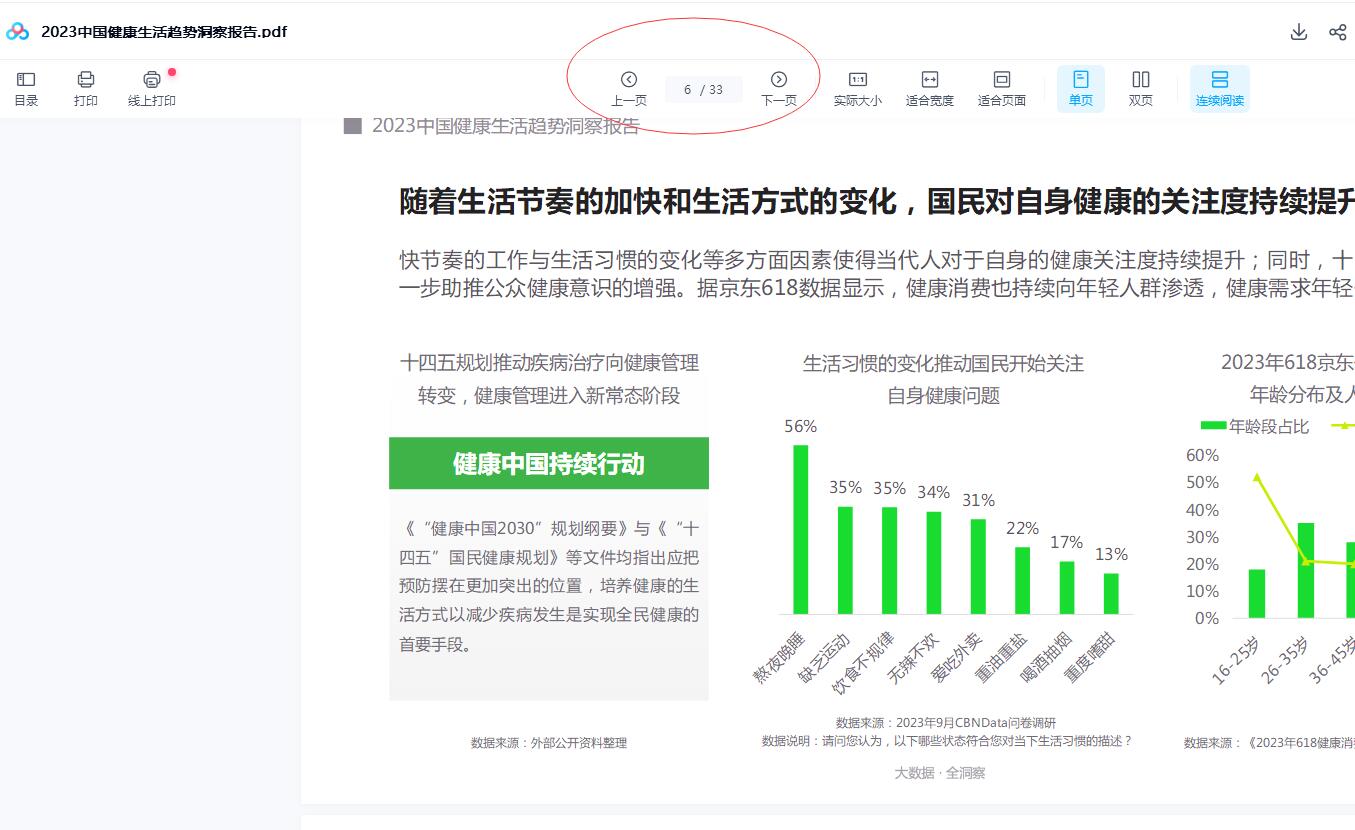Enable 单页 single page mode
The width and height of the screenshot is (1355, 830).
(x=1080, y=87)
